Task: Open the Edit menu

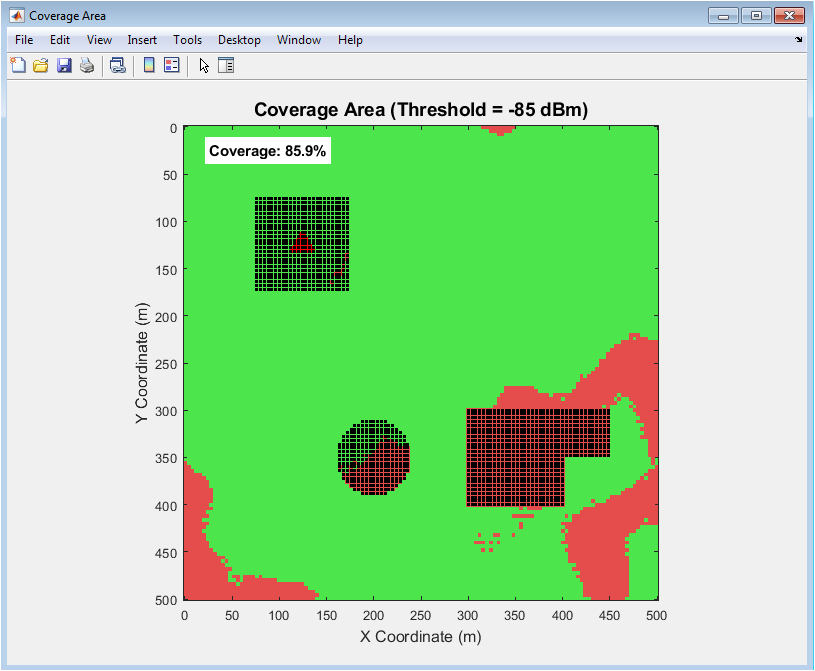Action: click(x=60, y=40)
